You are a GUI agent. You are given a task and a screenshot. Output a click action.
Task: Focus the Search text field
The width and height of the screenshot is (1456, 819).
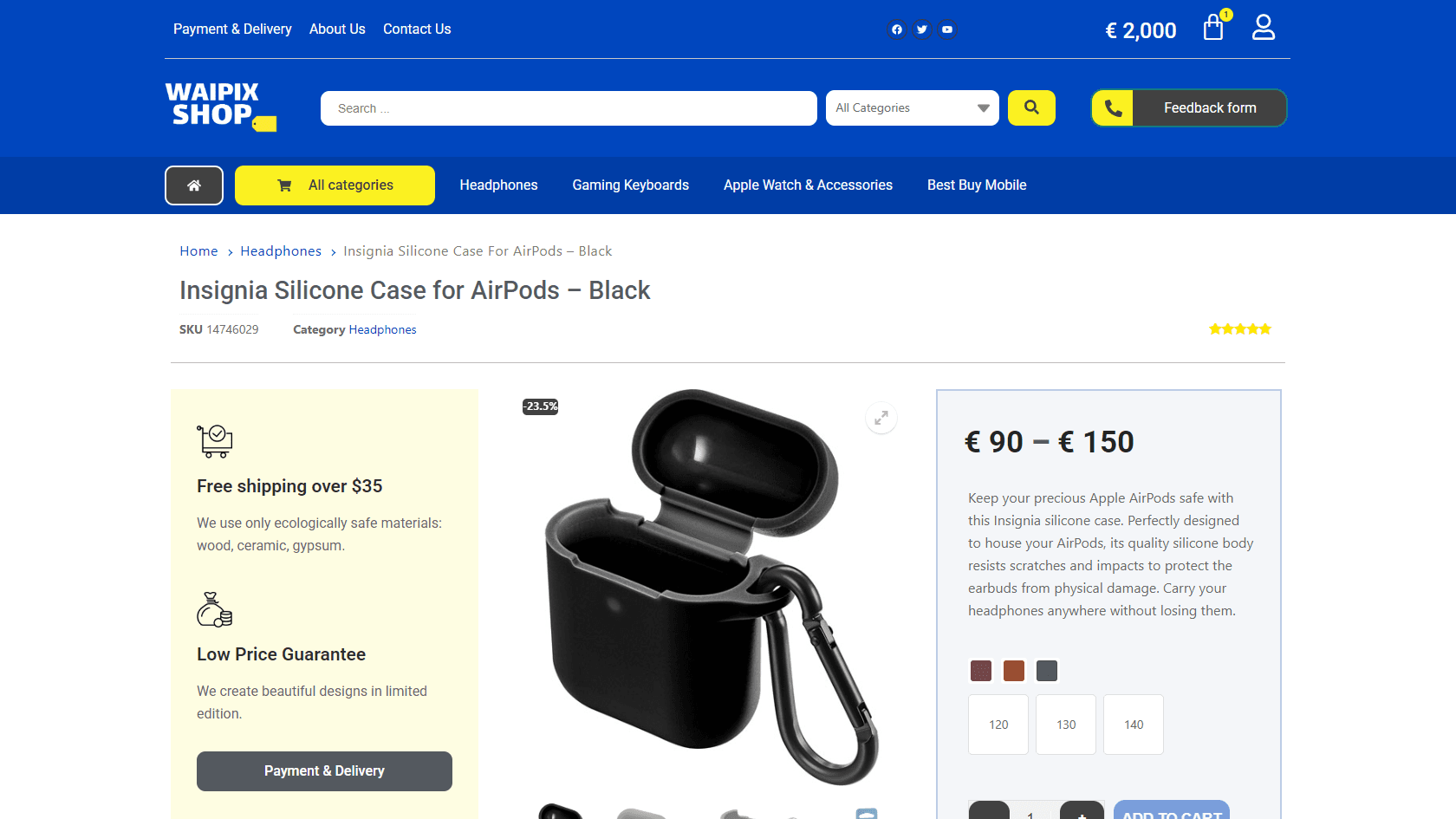click(x=569, y=108)
